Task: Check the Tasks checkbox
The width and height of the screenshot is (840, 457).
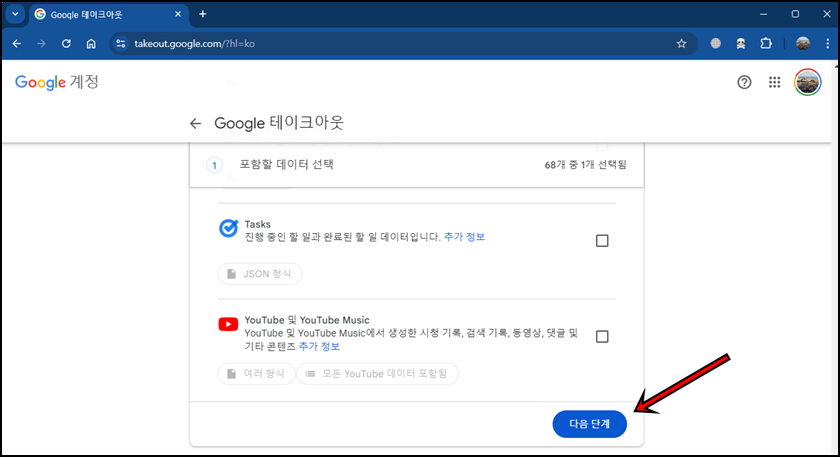Action: (x=602, y=241)
